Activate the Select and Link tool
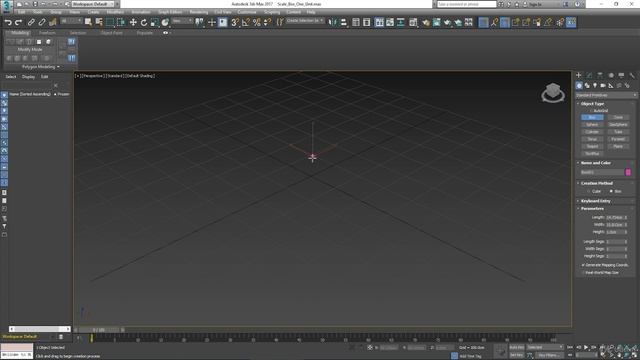Viewport: 640px width, 360px height. click(31, 22)
